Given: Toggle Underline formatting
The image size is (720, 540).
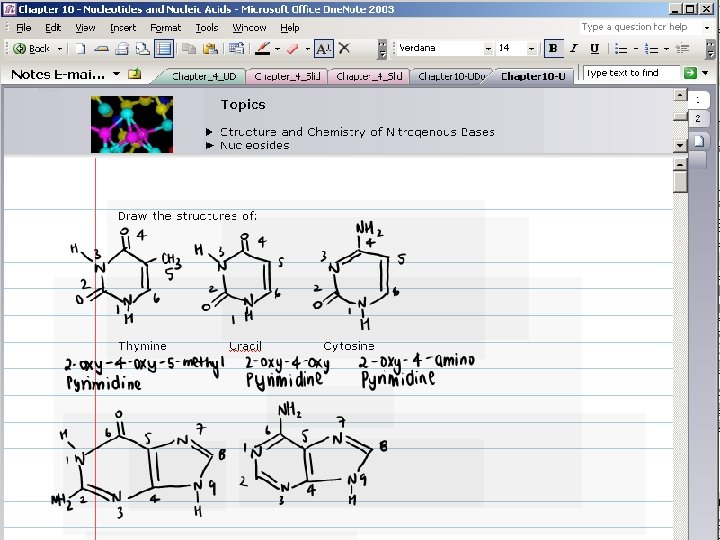Looking at the screenshot, I should coord(595,48).
